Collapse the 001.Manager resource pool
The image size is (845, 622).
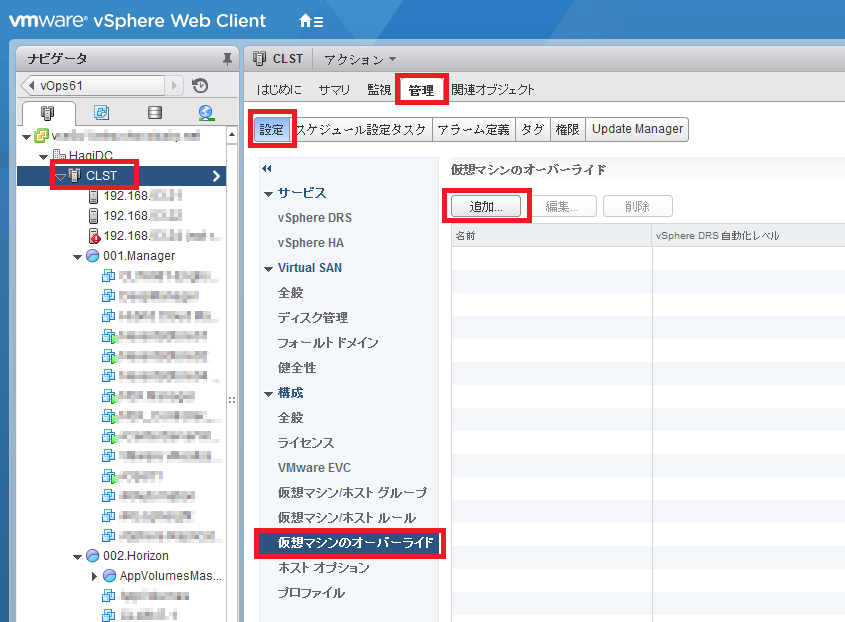(x=77, y=257)
